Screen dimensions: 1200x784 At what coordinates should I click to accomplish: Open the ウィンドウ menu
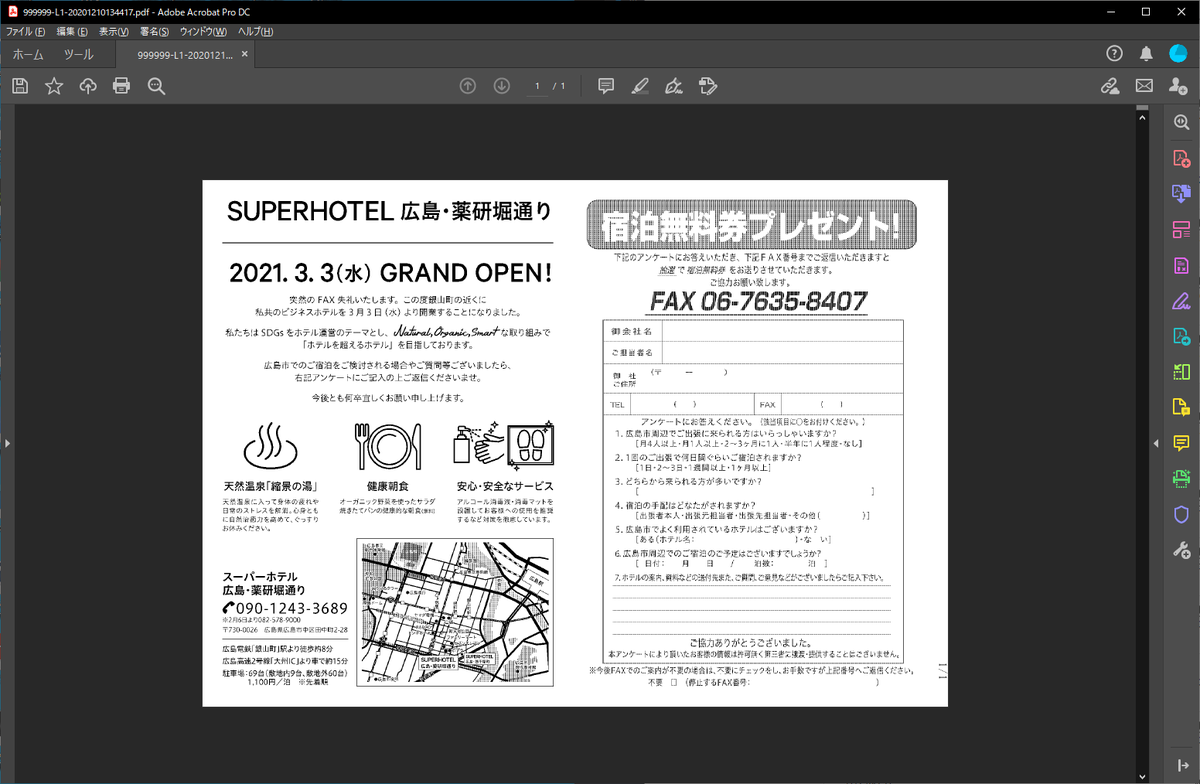pos(203,32)
